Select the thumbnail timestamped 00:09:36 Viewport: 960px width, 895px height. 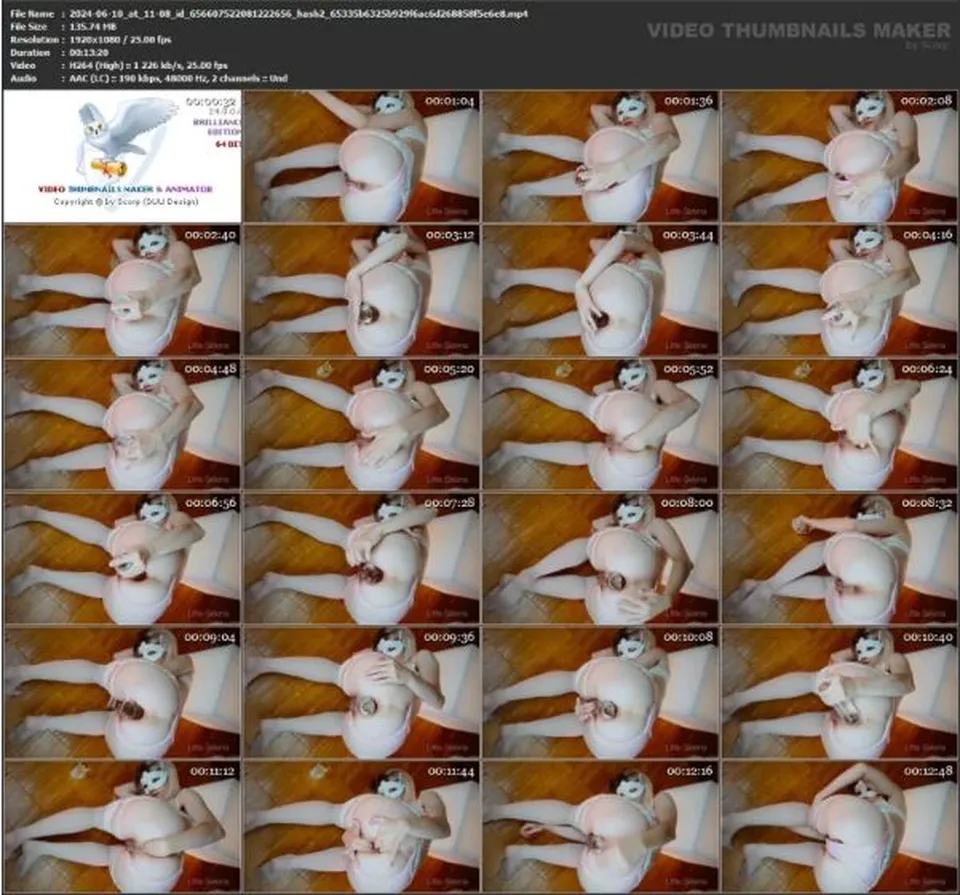pyautogui.click(x=362, y=692)
